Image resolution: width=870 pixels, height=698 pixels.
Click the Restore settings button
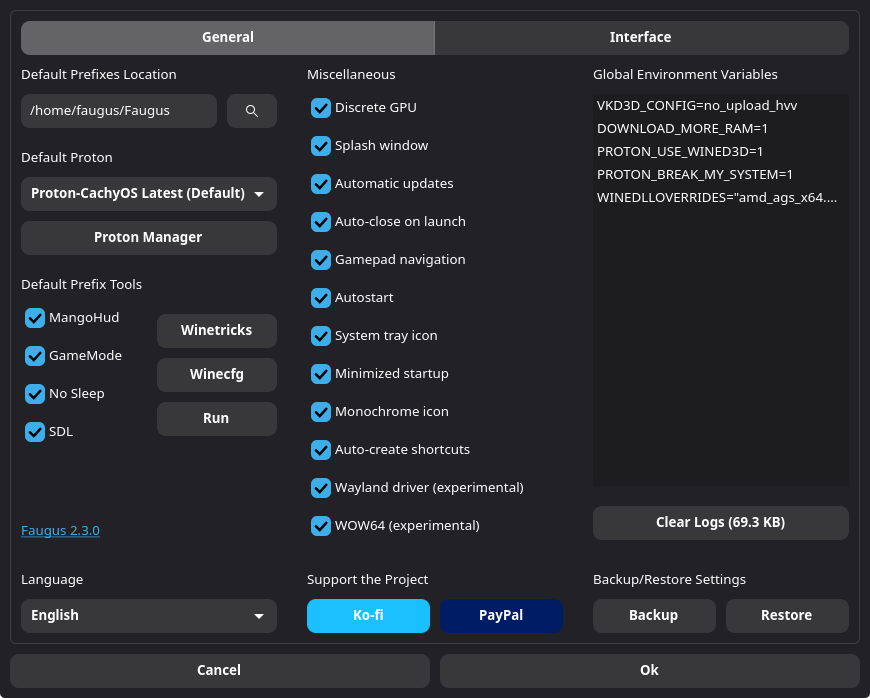pyautogui.click(x=787, y=615)
